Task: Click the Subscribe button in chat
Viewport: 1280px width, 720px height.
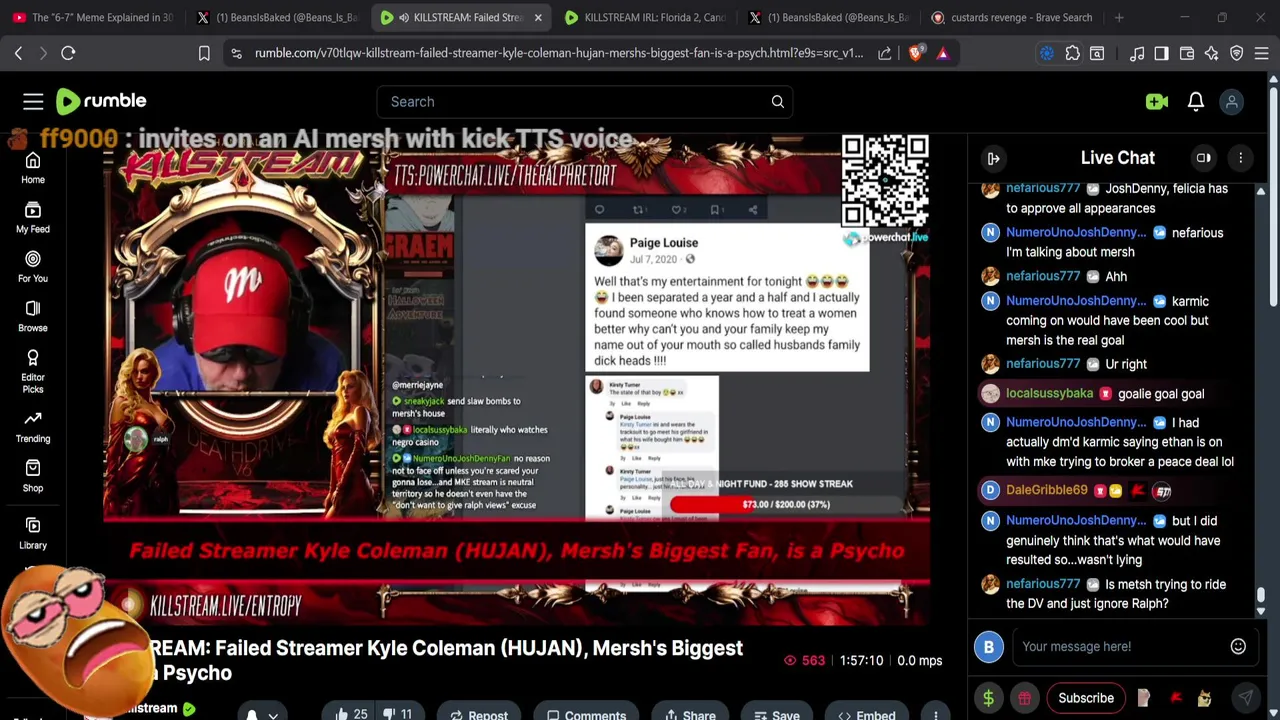Action: click(x=1086, y=698)
